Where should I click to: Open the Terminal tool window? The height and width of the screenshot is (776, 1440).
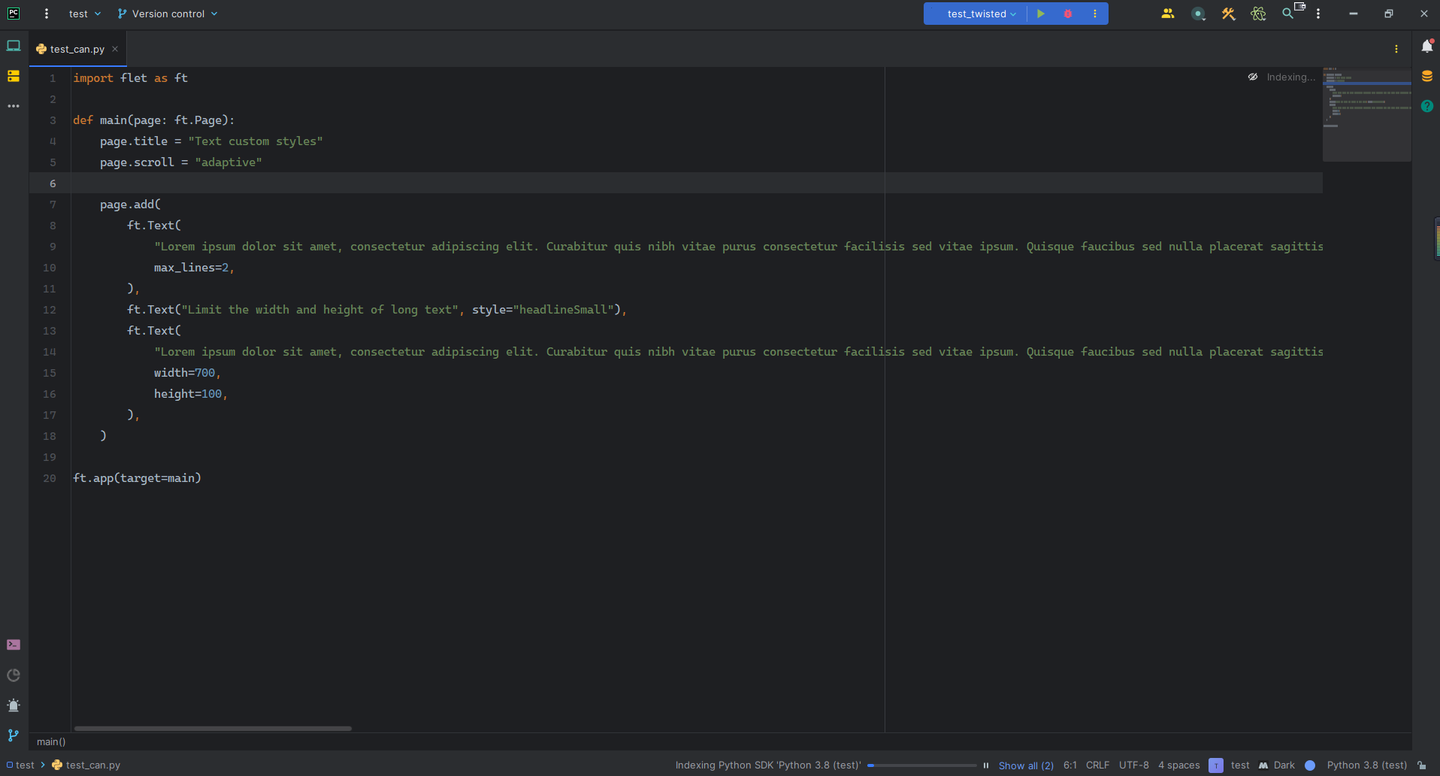tap(13, 645)
